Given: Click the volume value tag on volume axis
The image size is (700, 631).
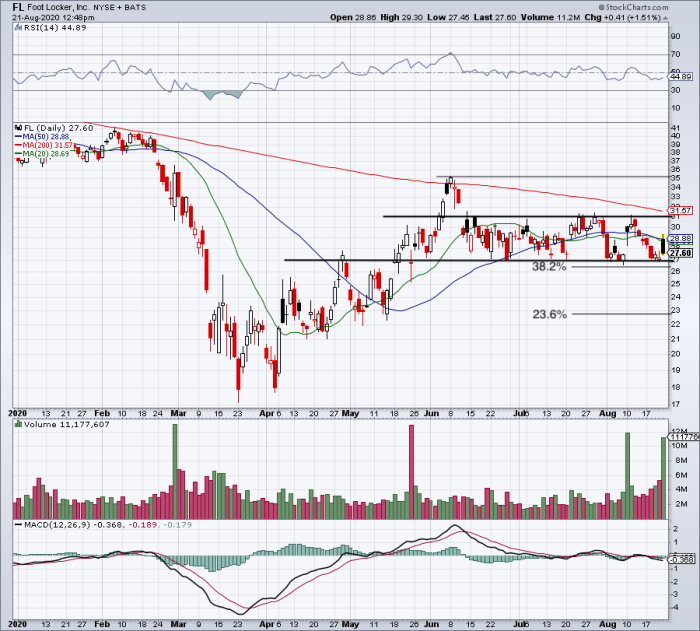Looking at the screenshot, I should click(682, 437).
